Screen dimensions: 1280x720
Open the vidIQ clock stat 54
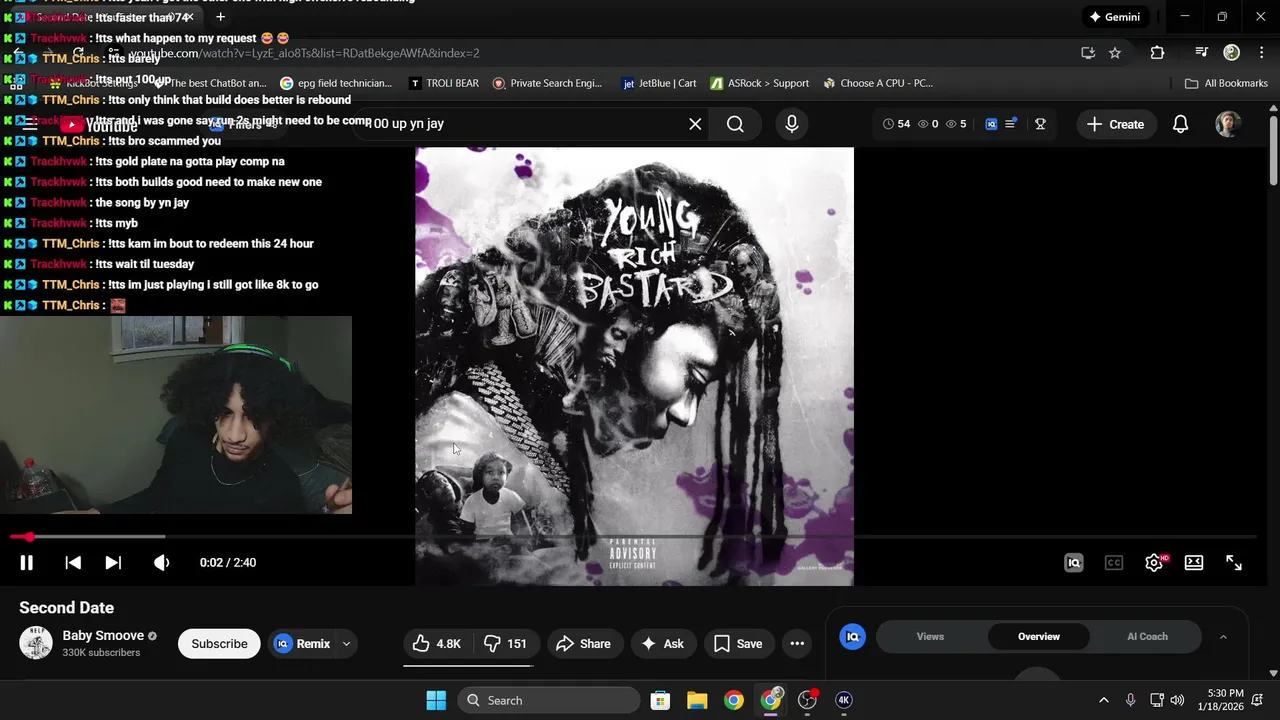(x=896, y=124)
